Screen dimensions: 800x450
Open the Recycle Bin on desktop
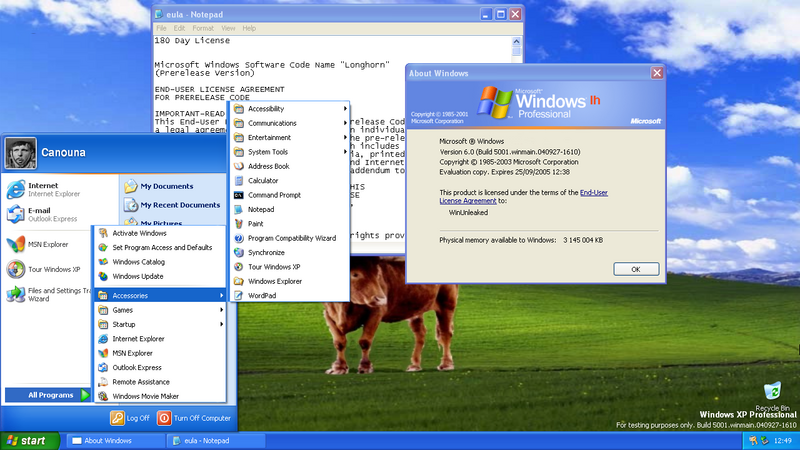click(772, 396)
